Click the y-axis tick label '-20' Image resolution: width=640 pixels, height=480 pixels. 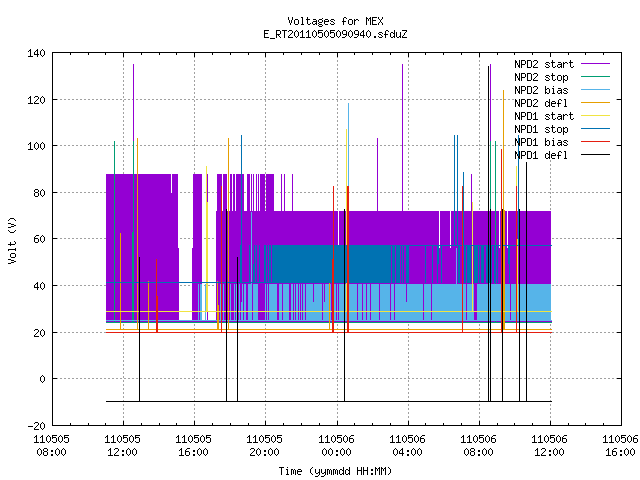click(36, 426)
